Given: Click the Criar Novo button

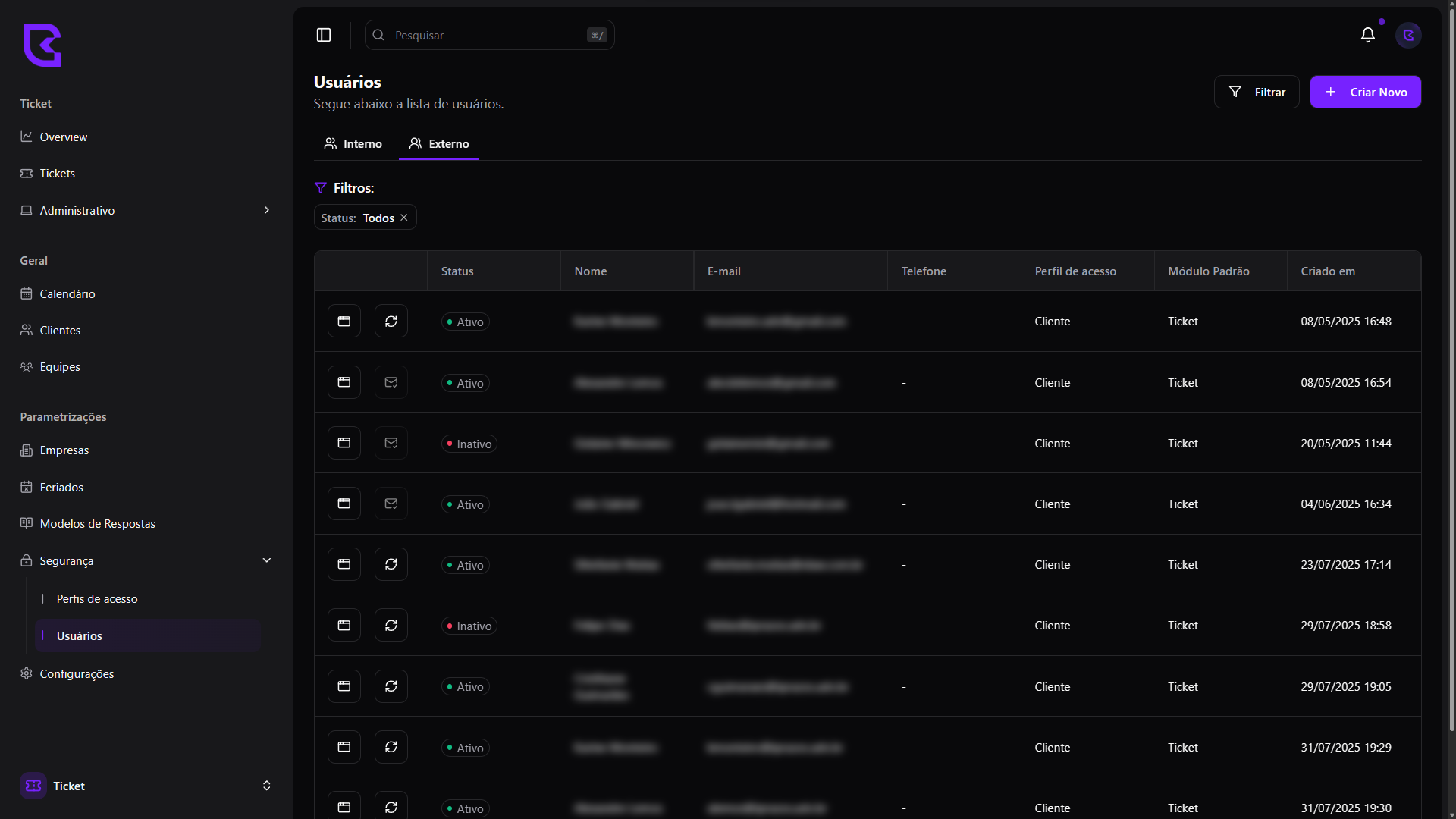Looking at the screenshot, I should [x=1365, y=92].
